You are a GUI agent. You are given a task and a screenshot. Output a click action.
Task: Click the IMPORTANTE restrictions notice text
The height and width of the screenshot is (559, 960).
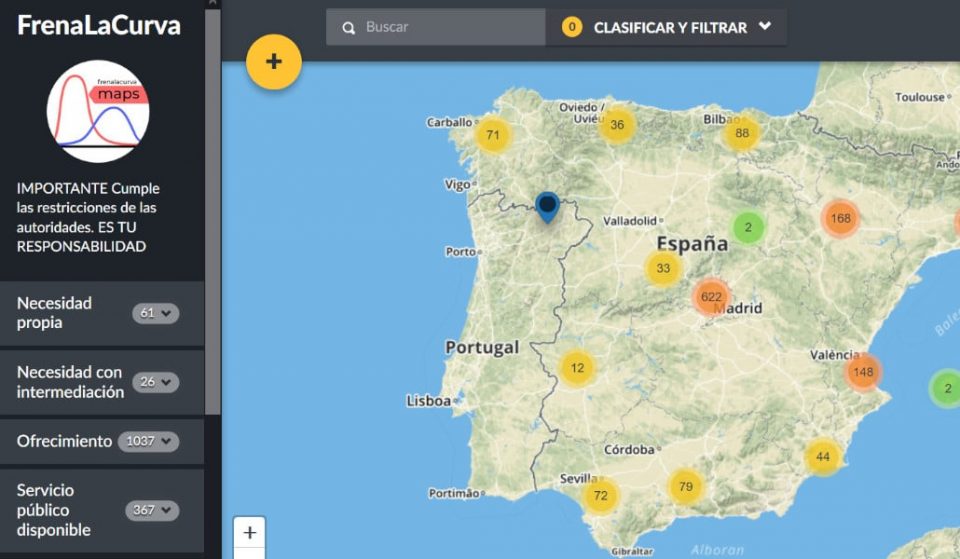(88, 217)
